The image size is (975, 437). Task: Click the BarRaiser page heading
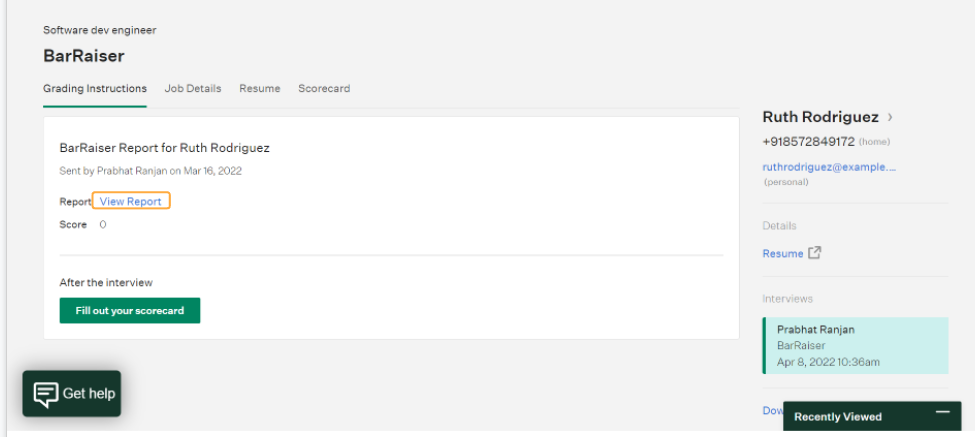click(84, 56)
